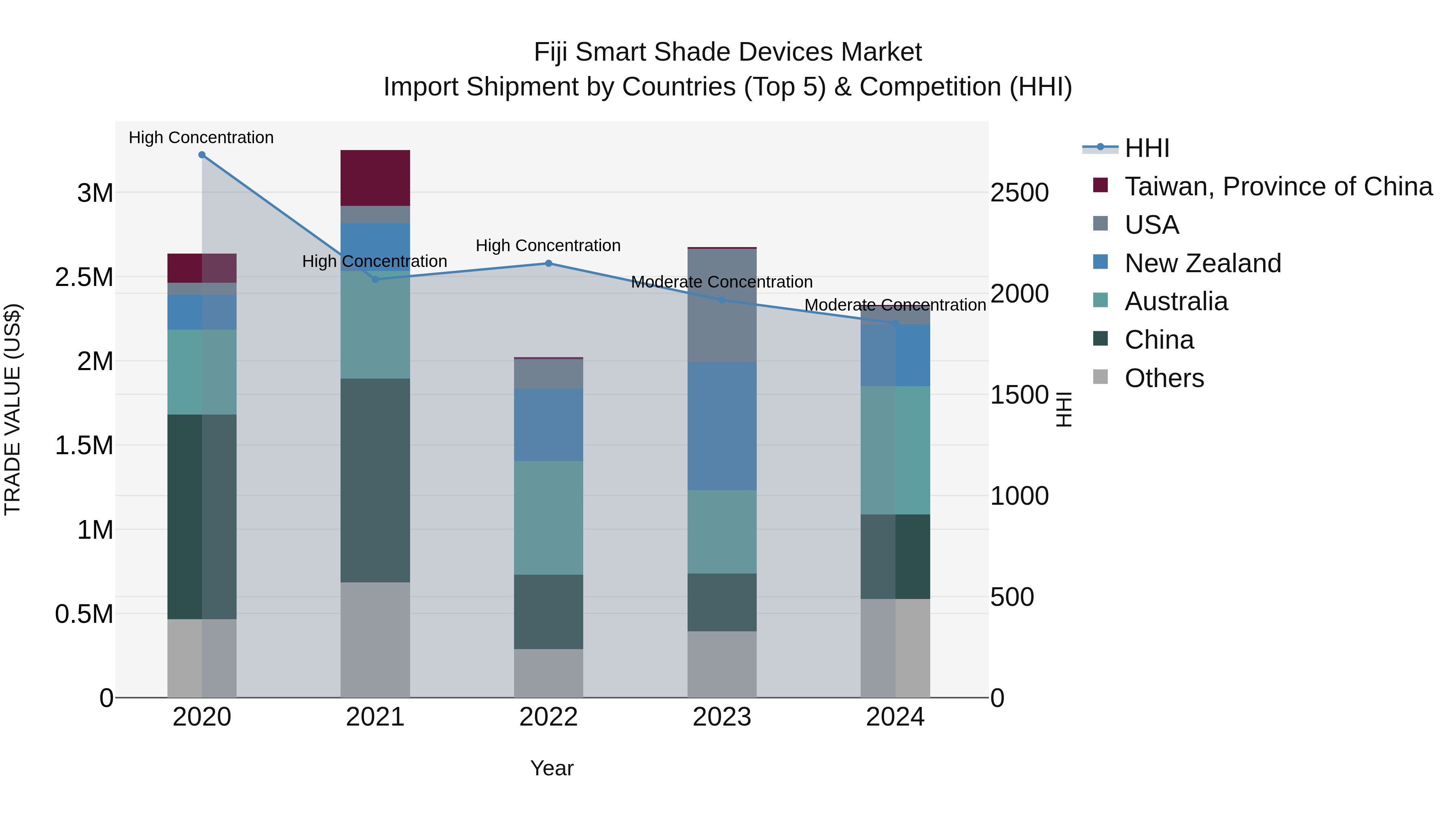Image resolution: width=1456 pixels, height=819 pixels.
Task: Click the Others segment in the 2022 bar
Action: (548, 674)
